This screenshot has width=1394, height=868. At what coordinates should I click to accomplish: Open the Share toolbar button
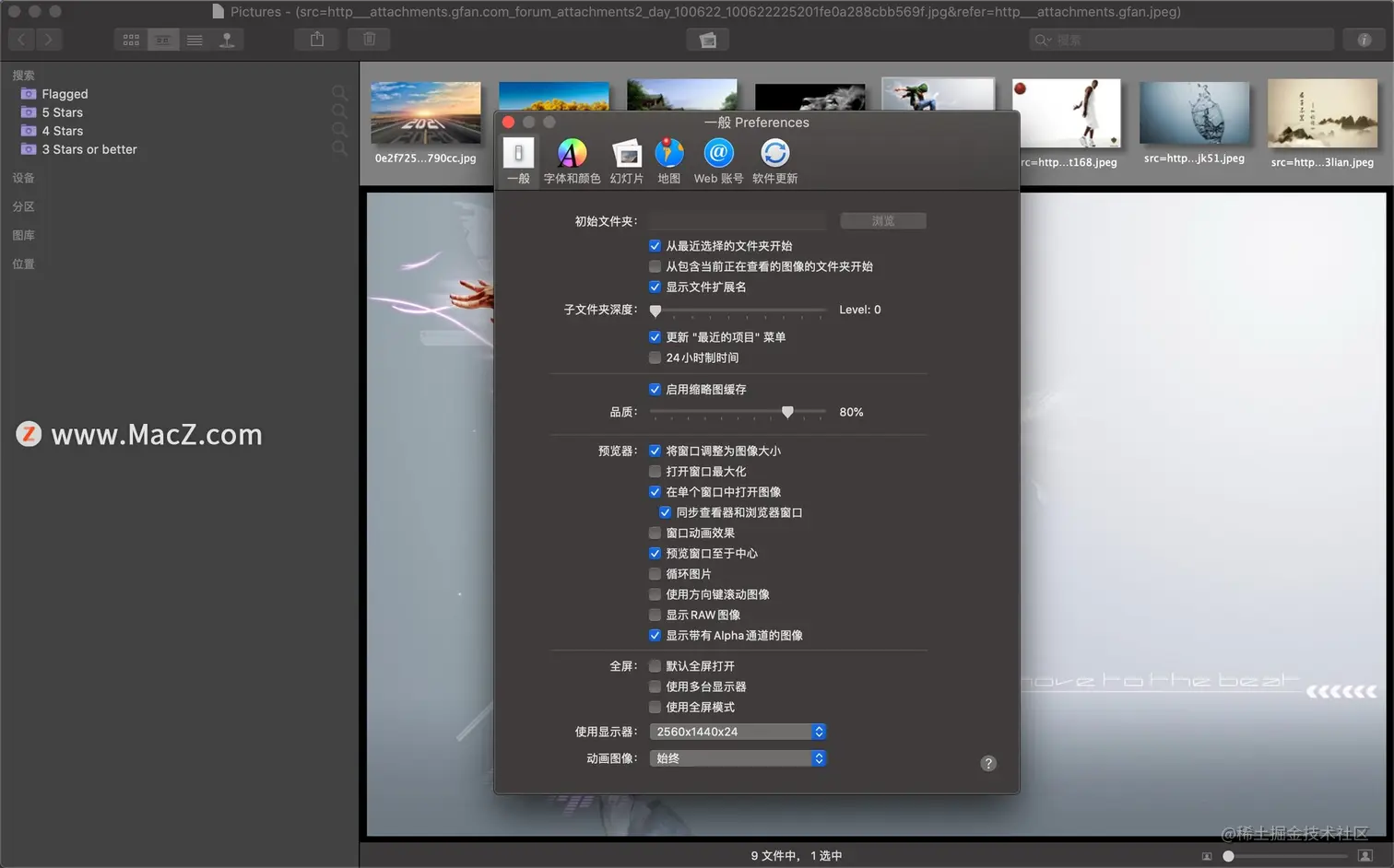[317, 40]
